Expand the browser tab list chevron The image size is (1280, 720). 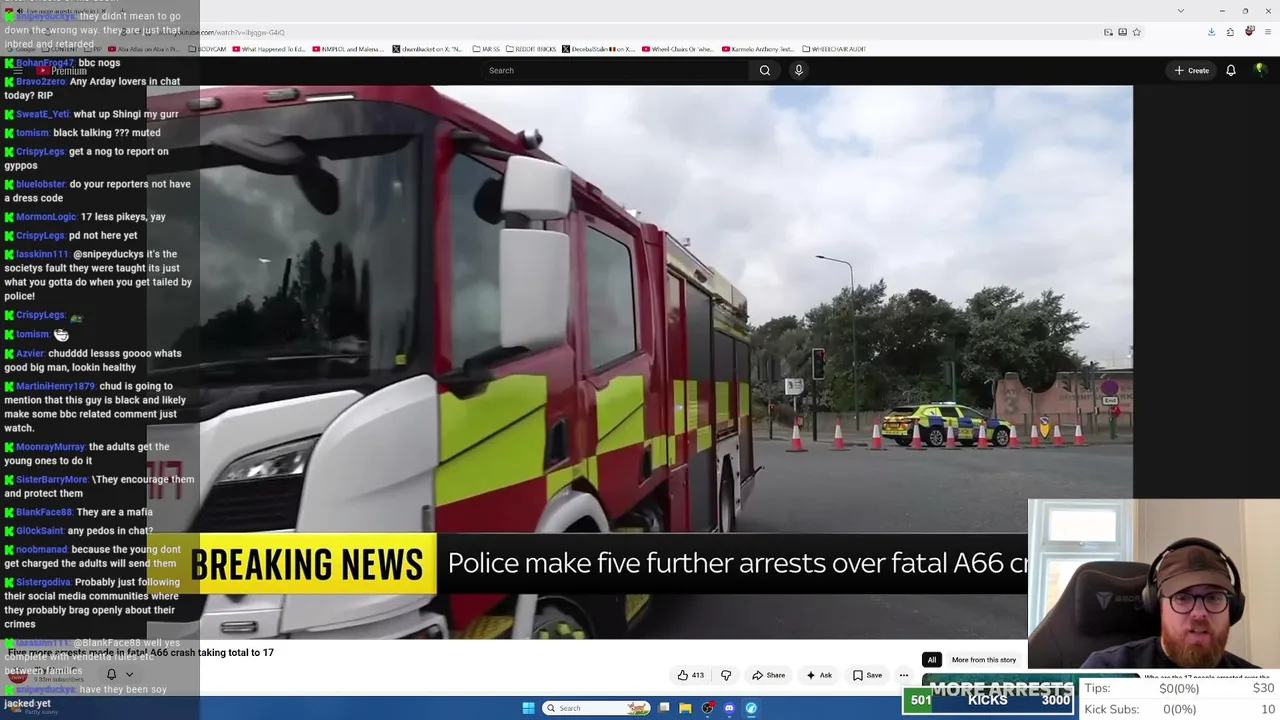pyautogui.click(x=1181, y=11)
